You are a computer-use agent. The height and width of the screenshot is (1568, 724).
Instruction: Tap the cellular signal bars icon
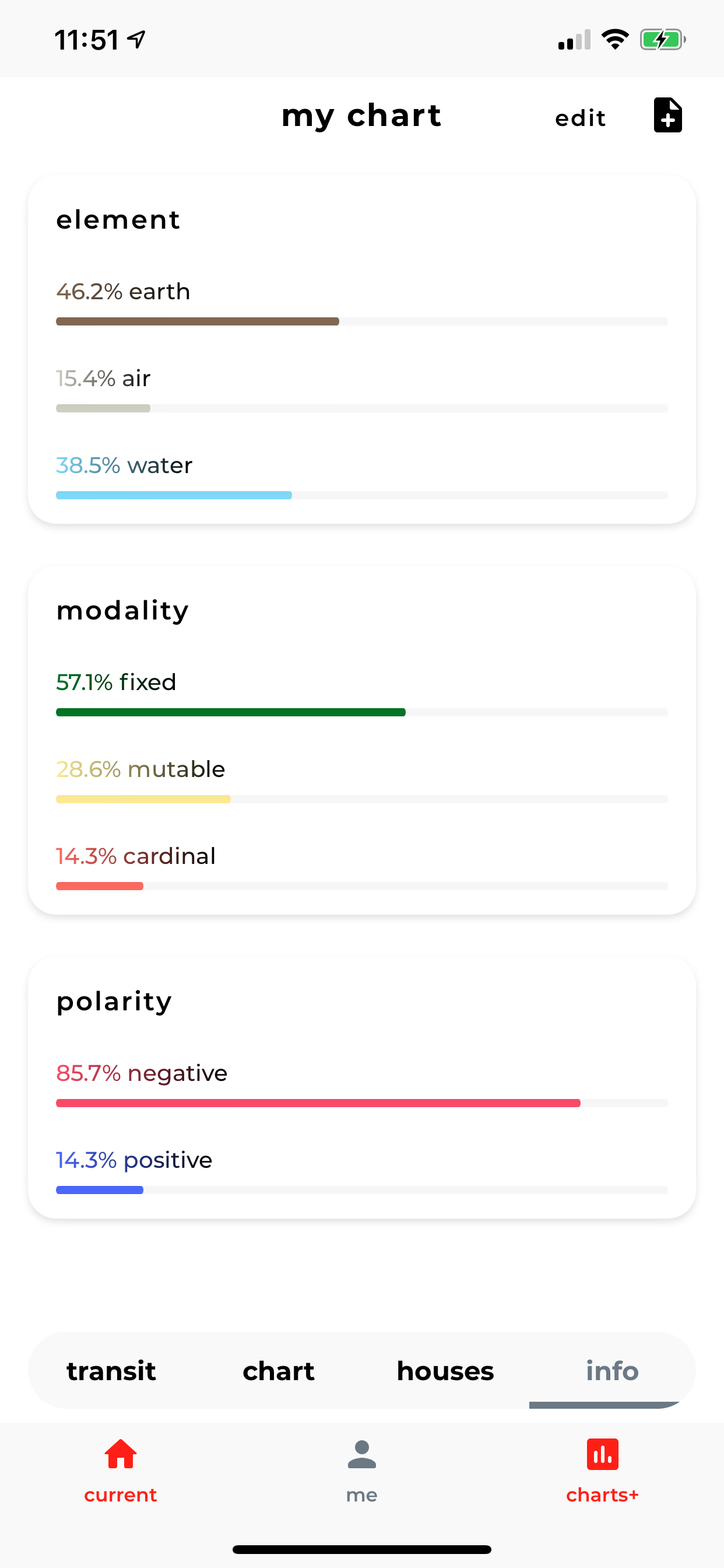[x=574, y=40]
